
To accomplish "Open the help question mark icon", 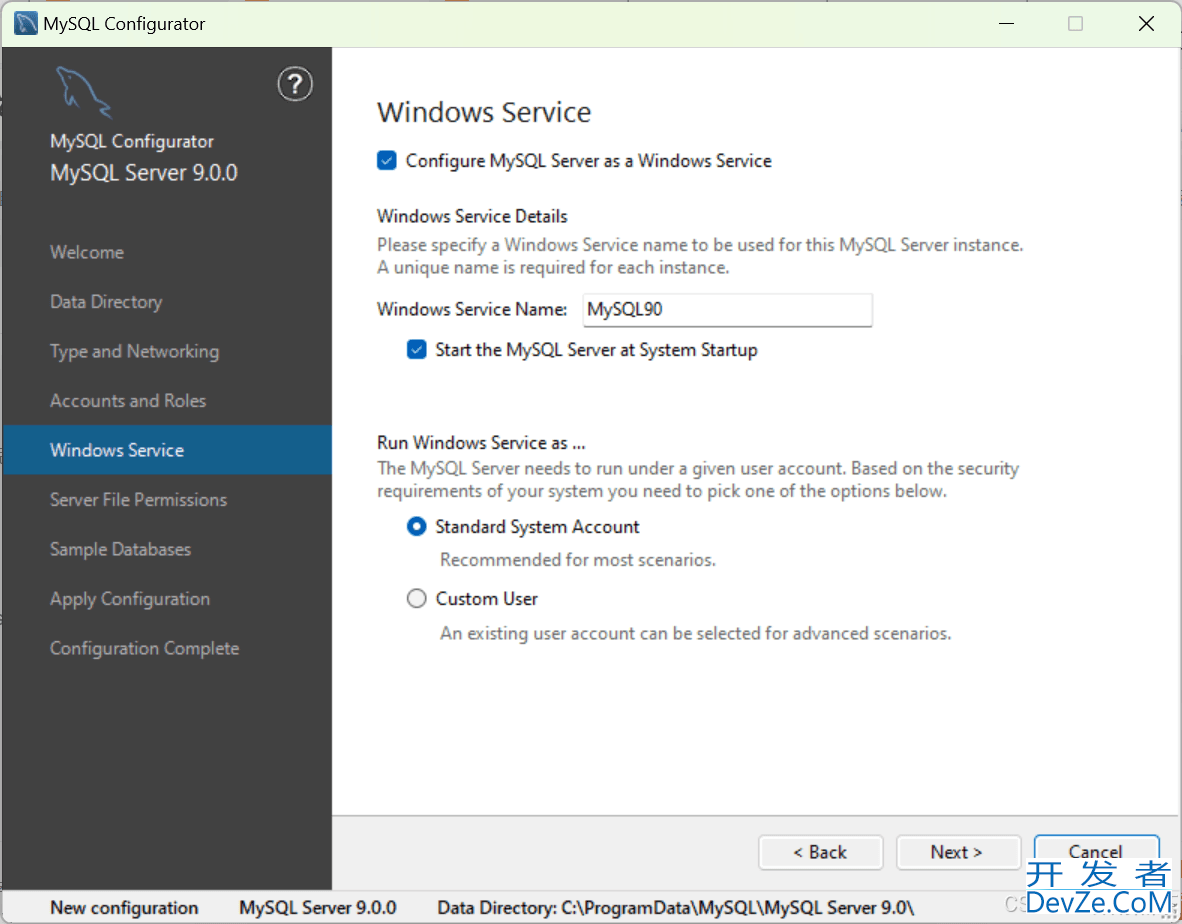I will [x=295, y=84].
